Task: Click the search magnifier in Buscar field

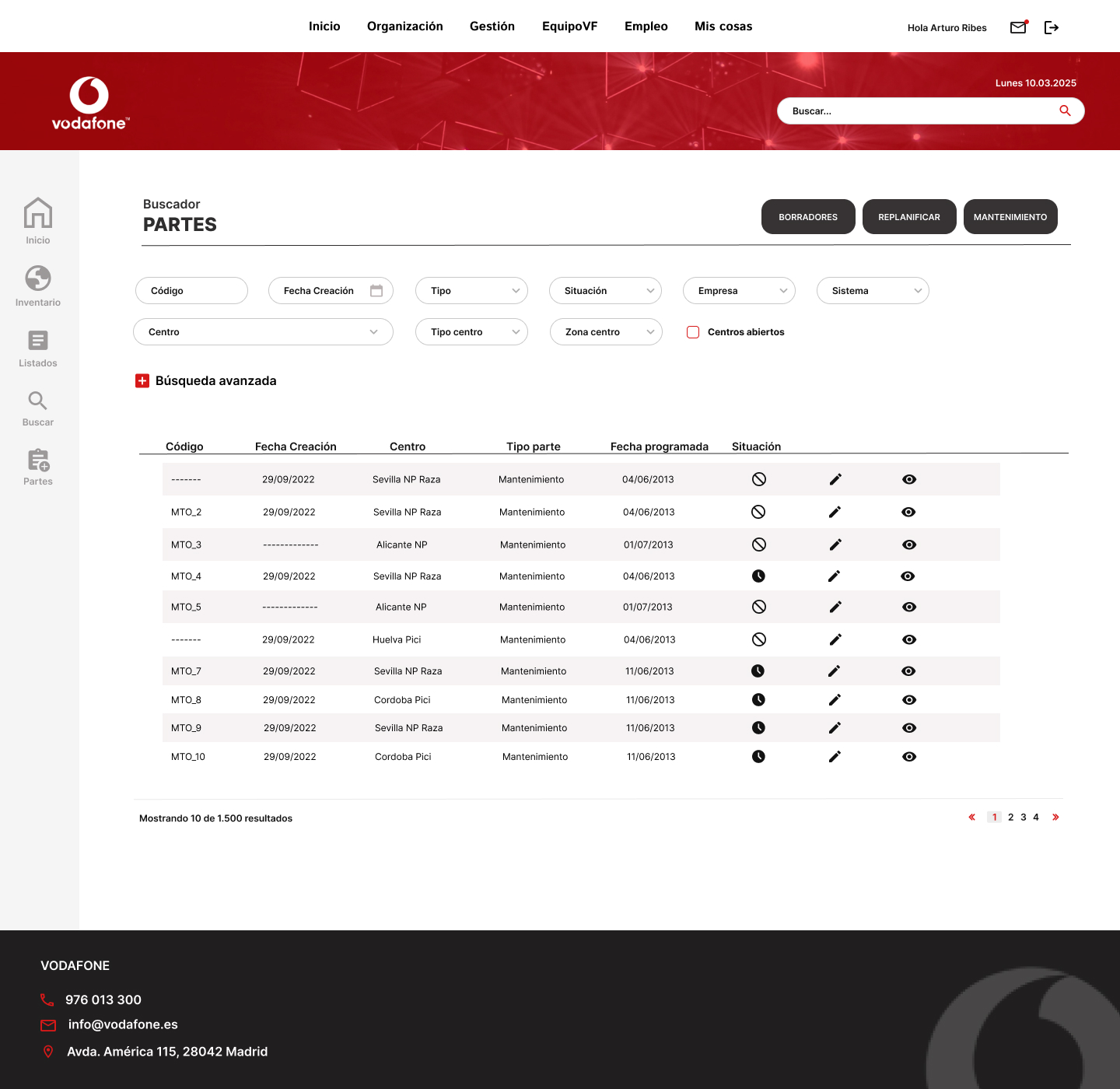Action: (x=1065, y=110)
